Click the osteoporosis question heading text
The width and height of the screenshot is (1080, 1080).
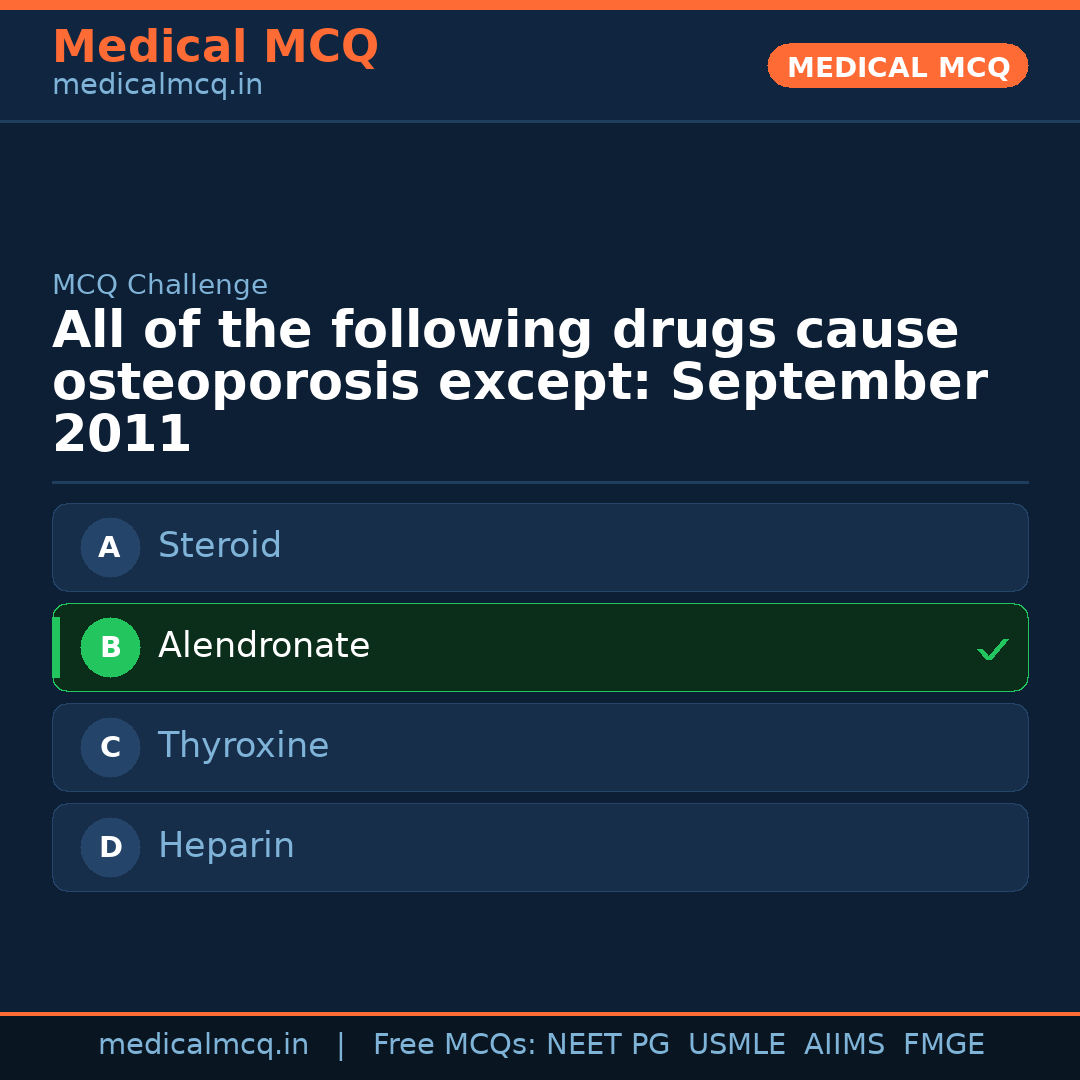(x=520, y=383)
